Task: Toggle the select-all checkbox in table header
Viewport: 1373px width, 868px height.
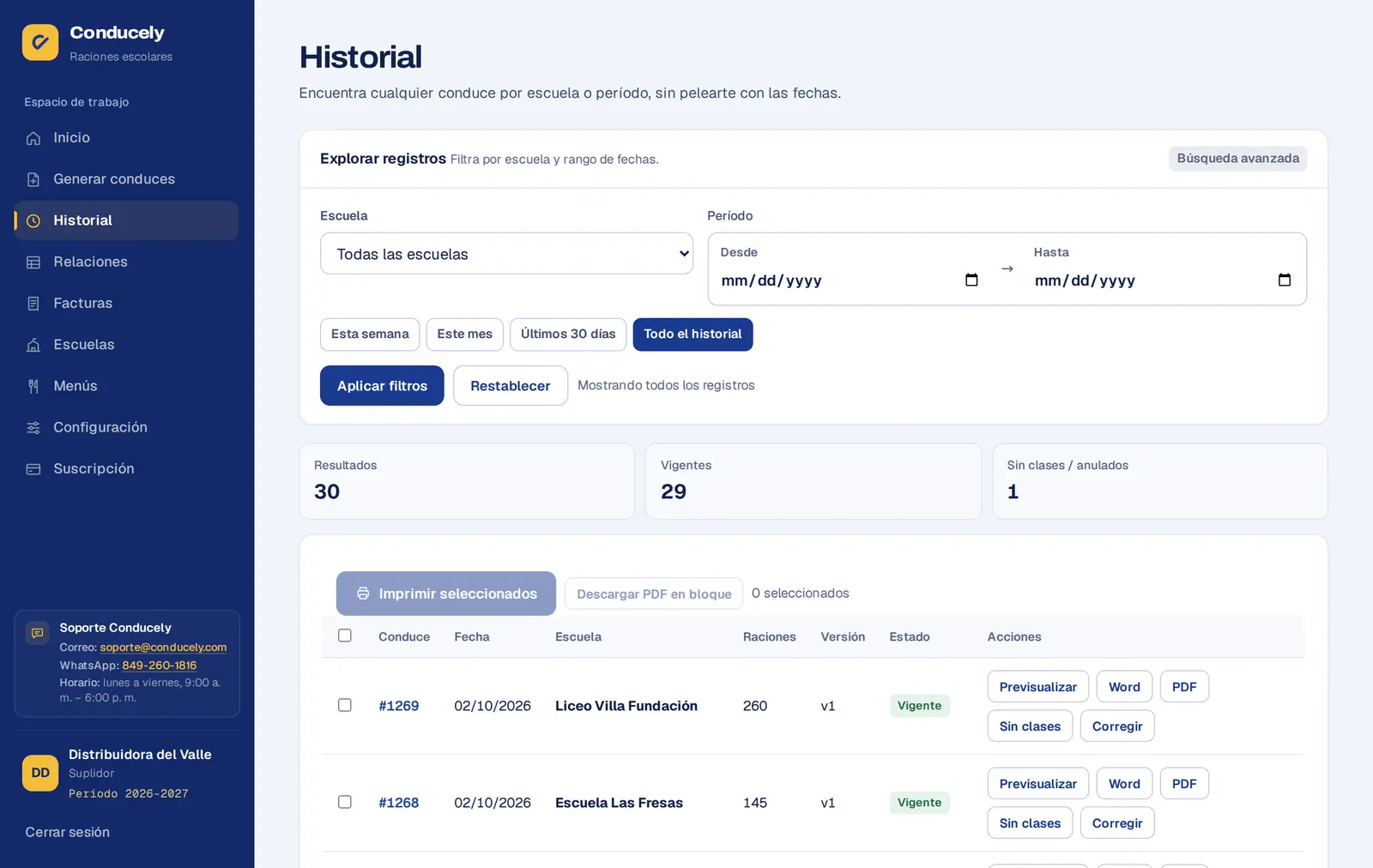Action: click(x=345, y=636)
